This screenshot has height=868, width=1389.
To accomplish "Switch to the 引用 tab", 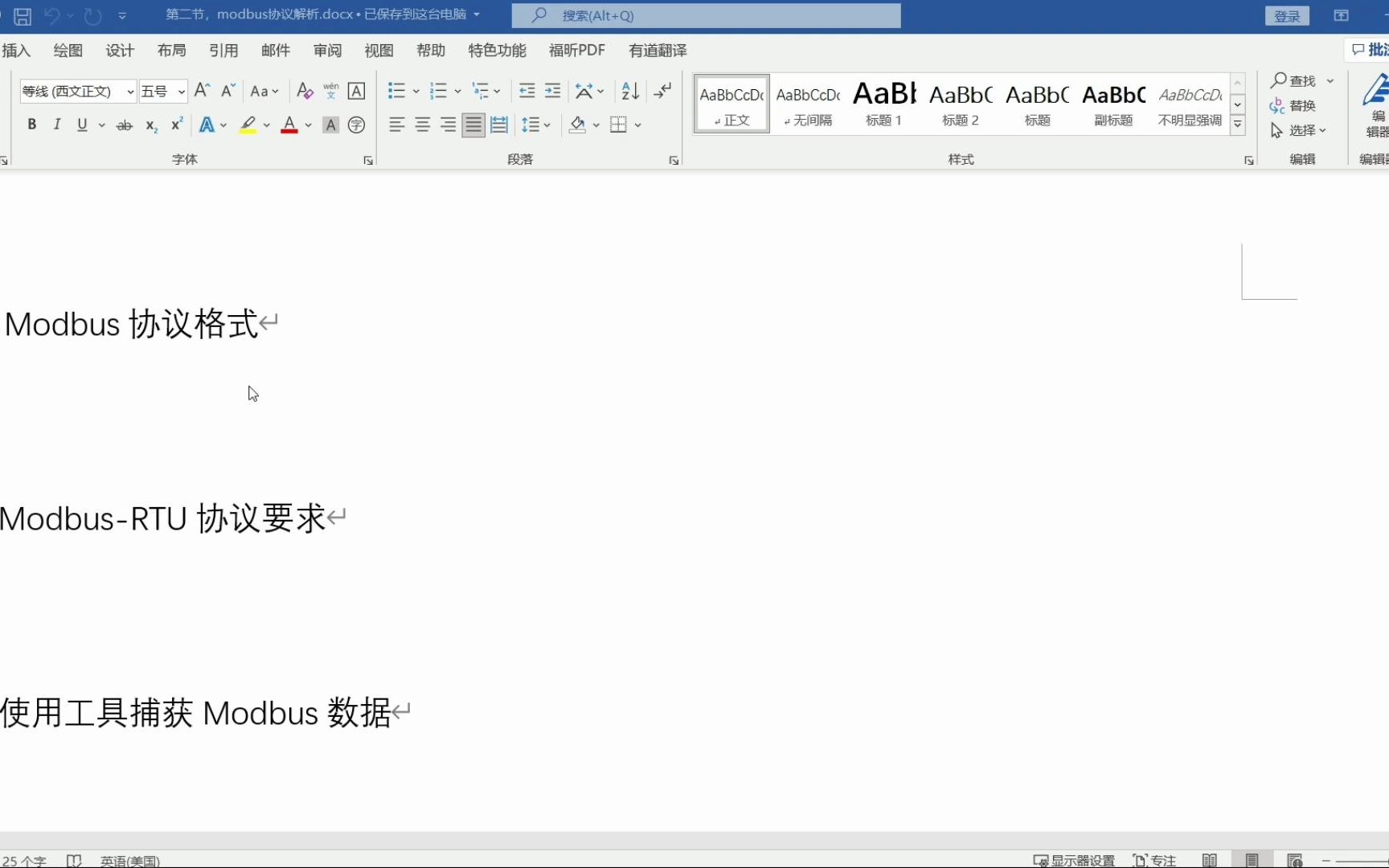I will pos(223,51).
